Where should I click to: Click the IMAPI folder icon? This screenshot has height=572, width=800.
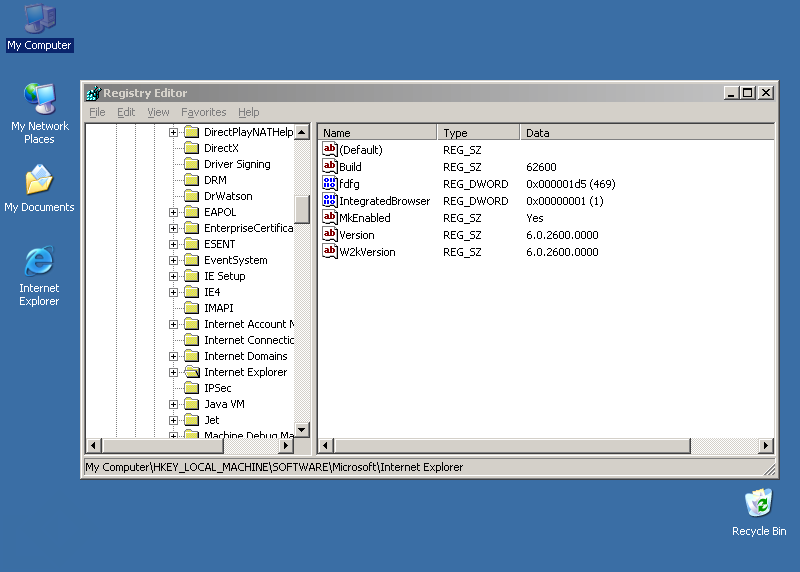click(191, 308)
